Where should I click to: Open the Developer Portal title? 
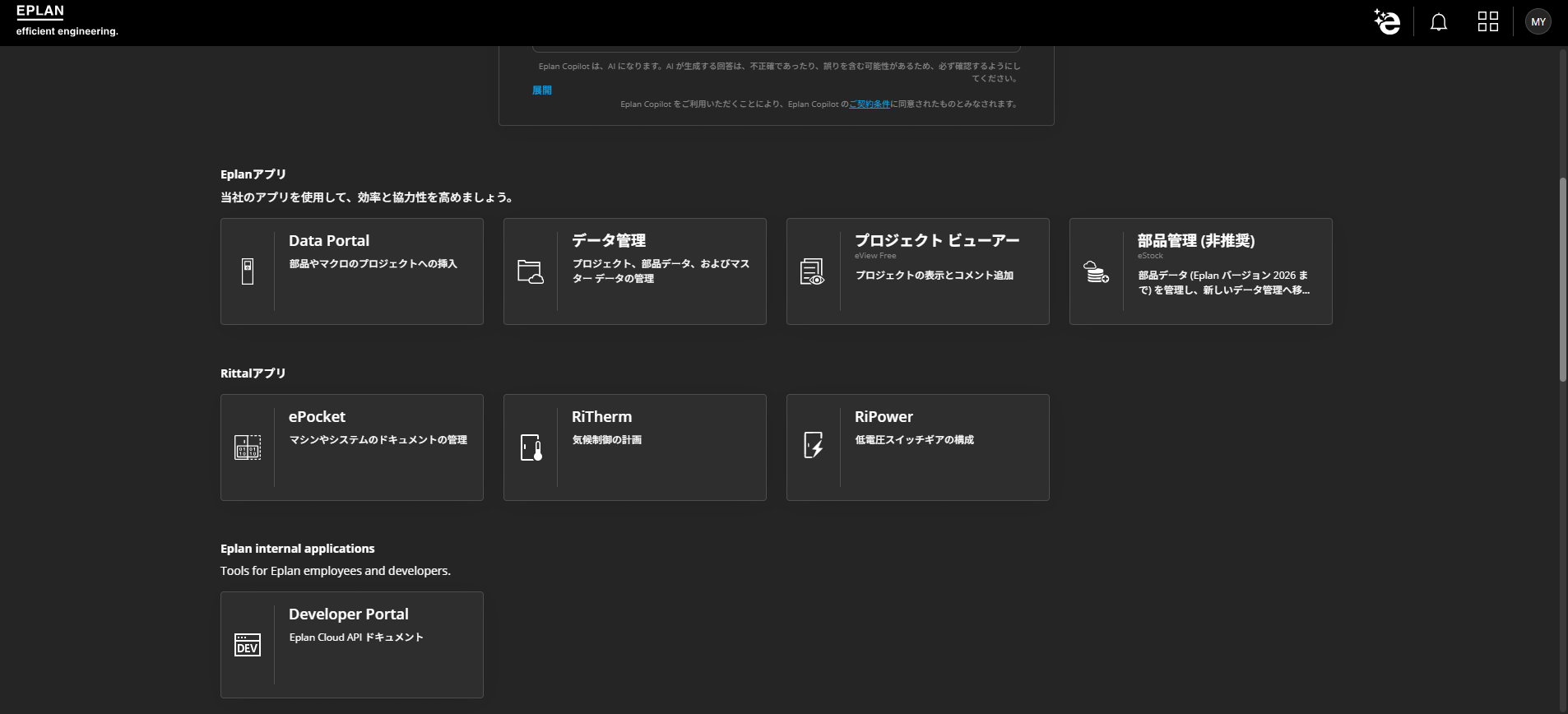tap(349, 614)
